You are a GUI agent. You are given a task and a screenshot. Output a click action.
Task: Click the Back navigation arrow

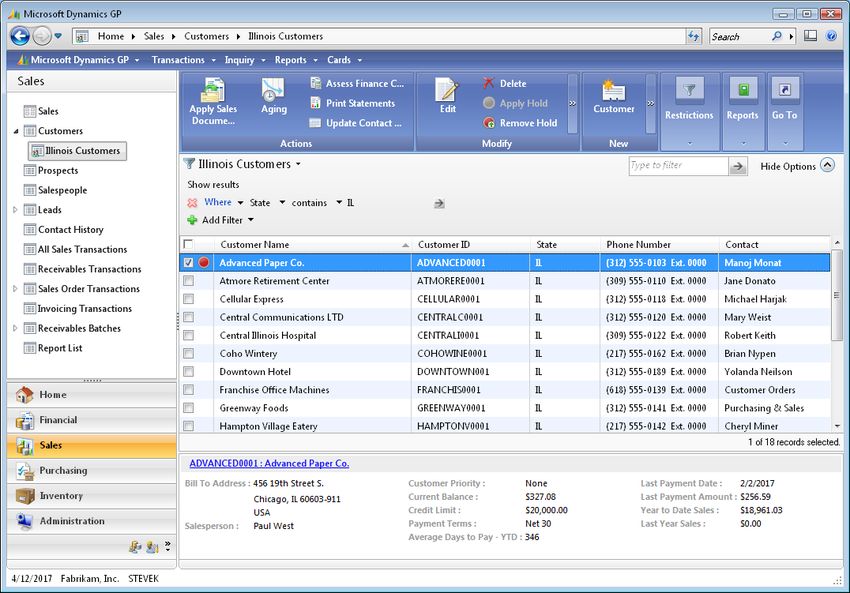[20, 36]
